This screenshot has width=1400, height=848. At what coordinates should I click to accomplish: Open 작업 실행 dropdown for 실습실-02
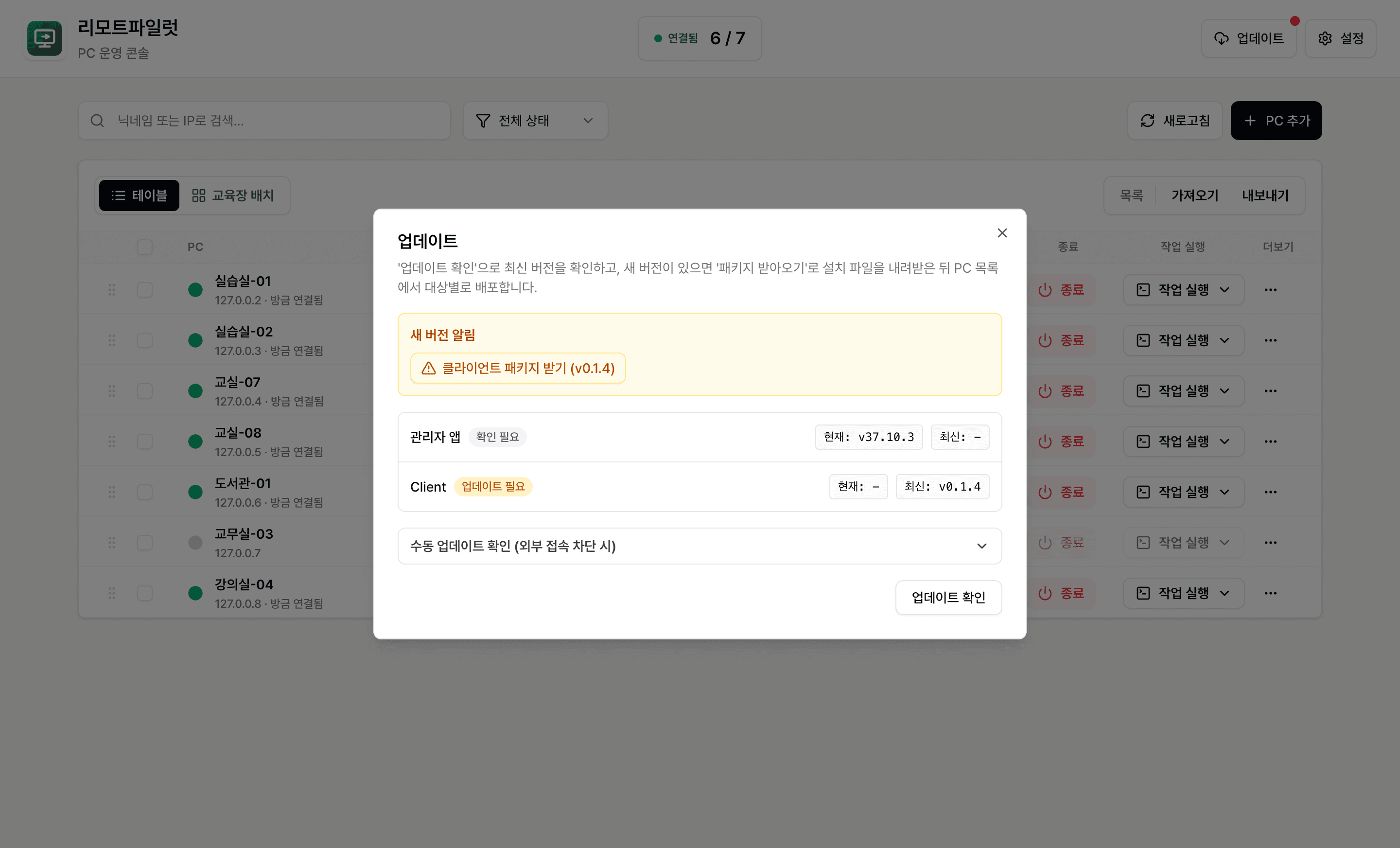[x=1184, y=340]
